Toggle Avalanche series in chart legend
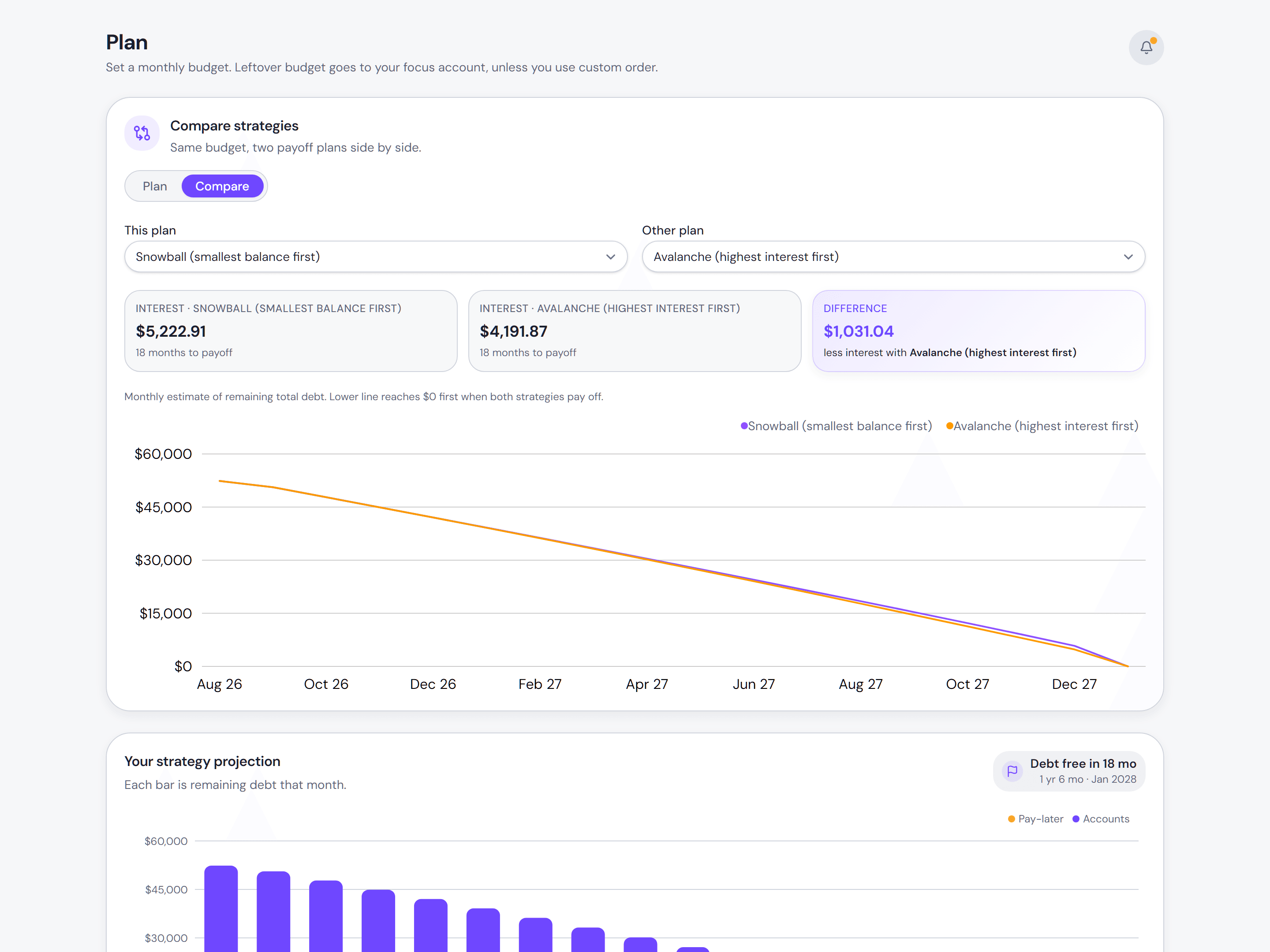Screen dimensions: 1270x952 [x=1042, y=426]
